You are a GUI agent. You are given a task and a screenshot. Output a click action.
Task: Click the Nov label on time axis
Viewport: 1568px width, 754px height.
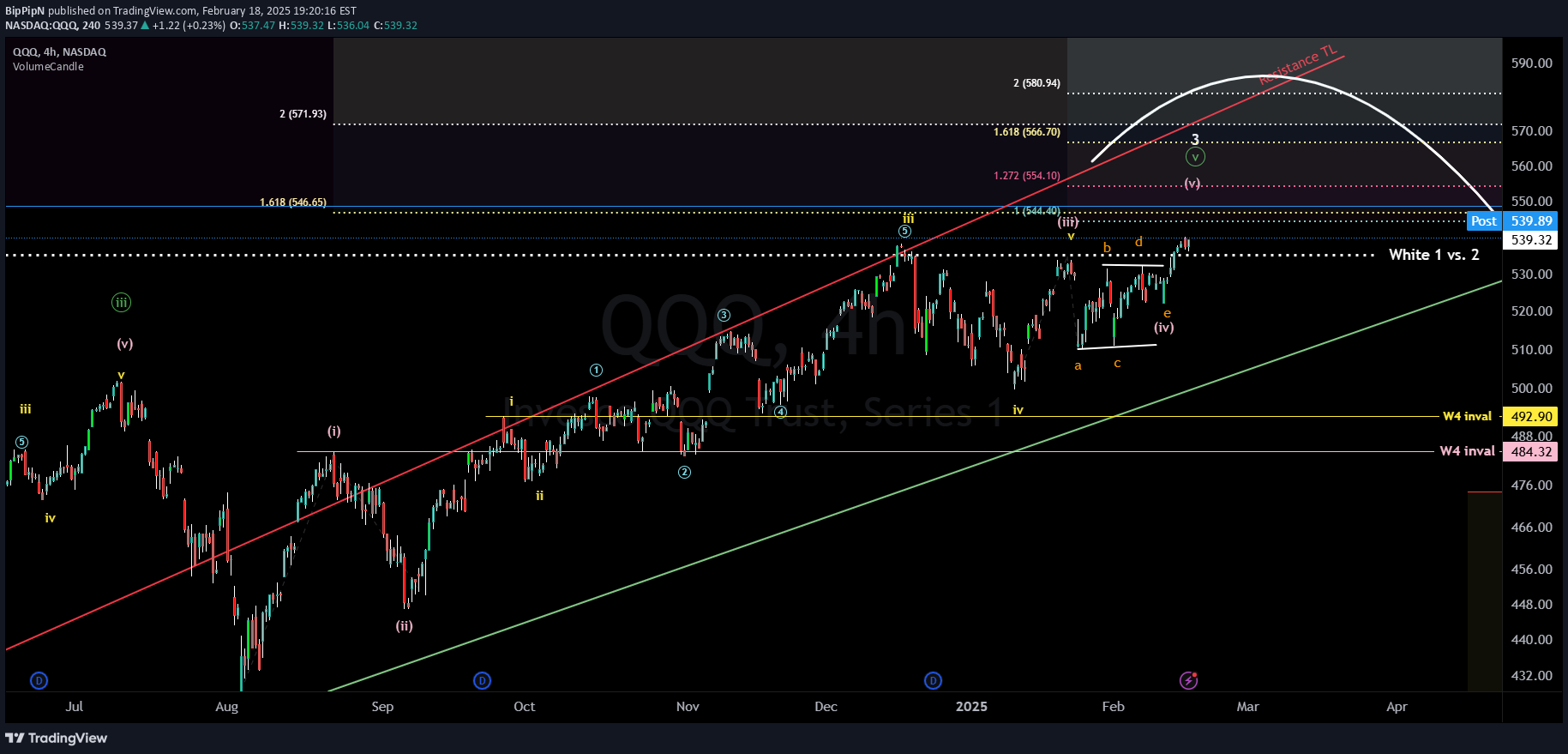[688, 707]
